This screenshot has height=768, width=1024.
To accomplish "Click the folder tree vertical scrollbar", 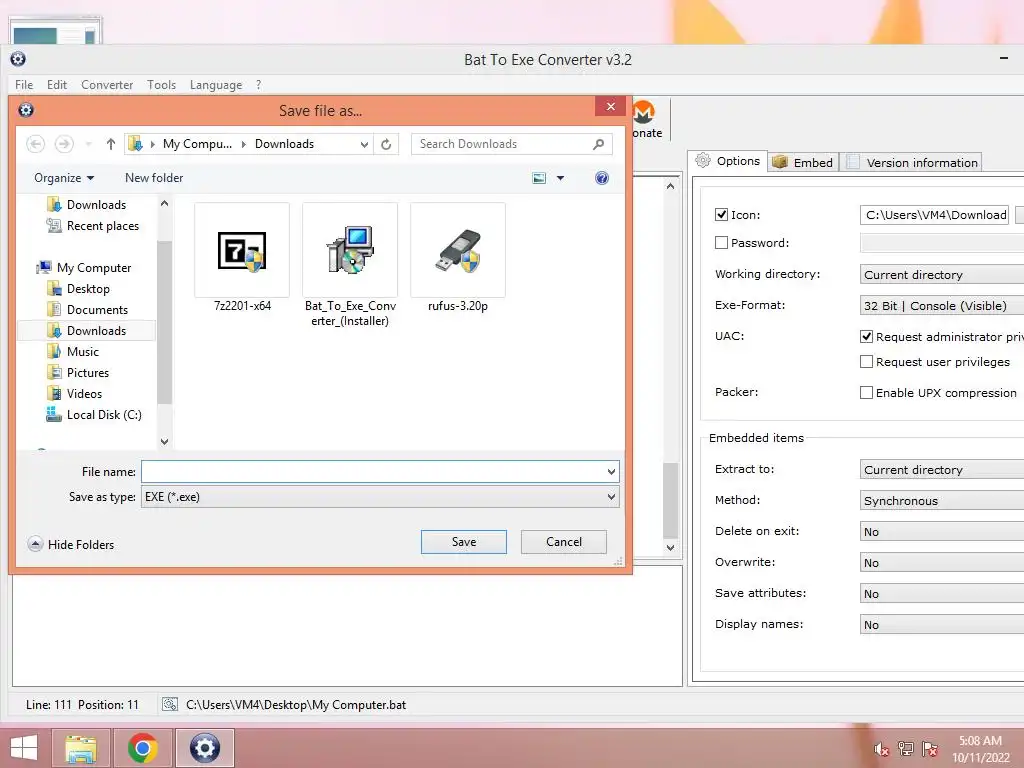I will tap(165, 323).
